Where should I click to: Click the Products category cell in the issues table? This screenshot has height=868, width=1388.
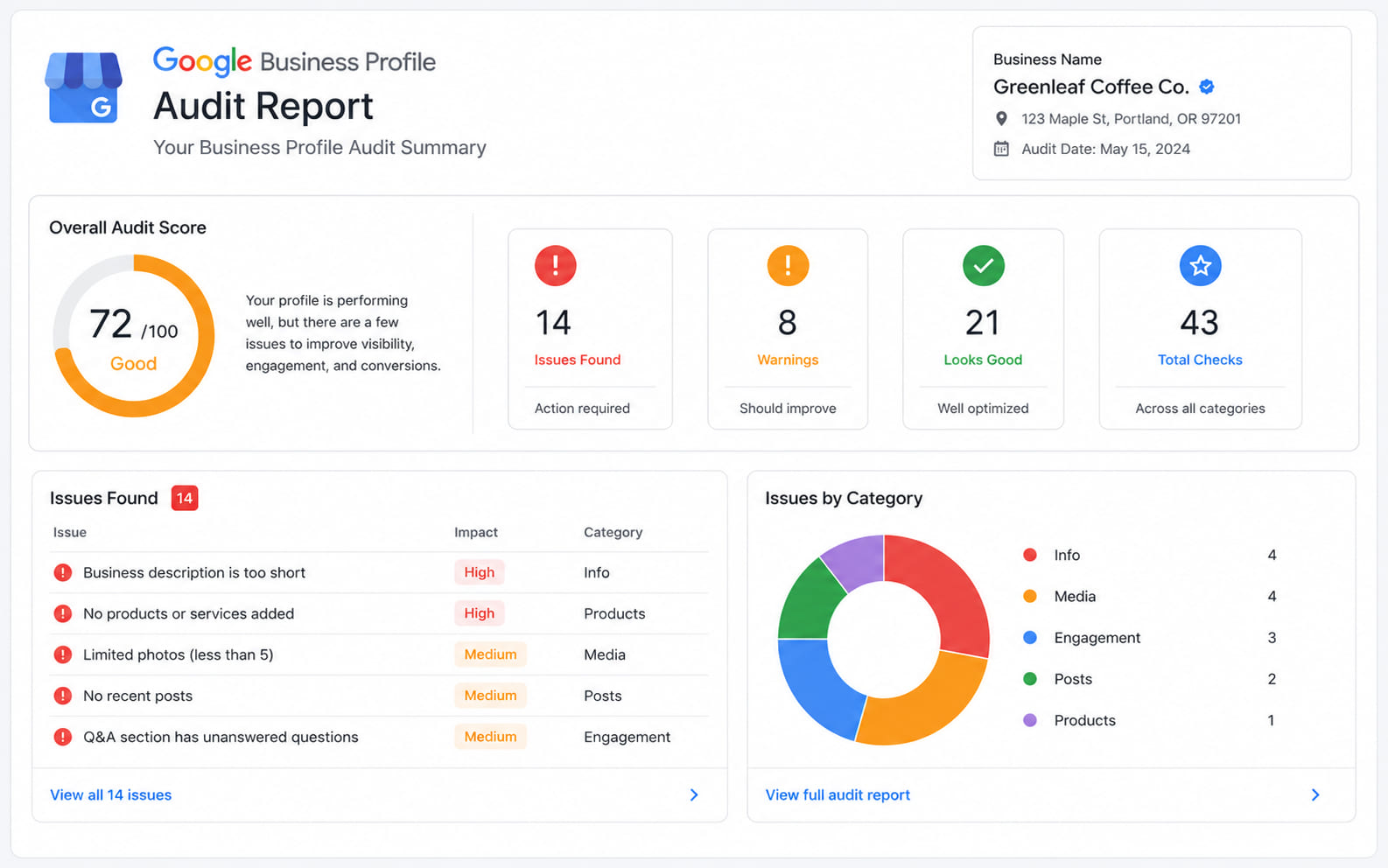(614, 613)
